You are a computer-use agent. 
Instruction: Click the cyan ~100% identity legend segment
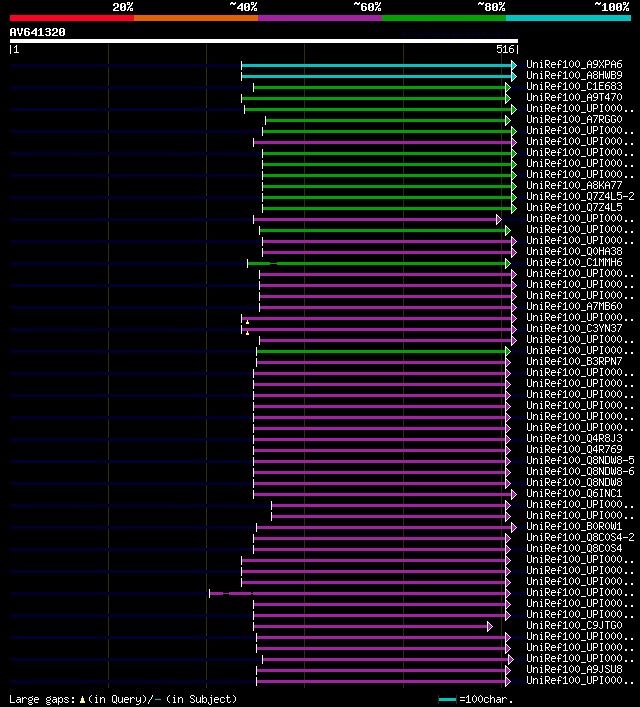pos(568,18)
